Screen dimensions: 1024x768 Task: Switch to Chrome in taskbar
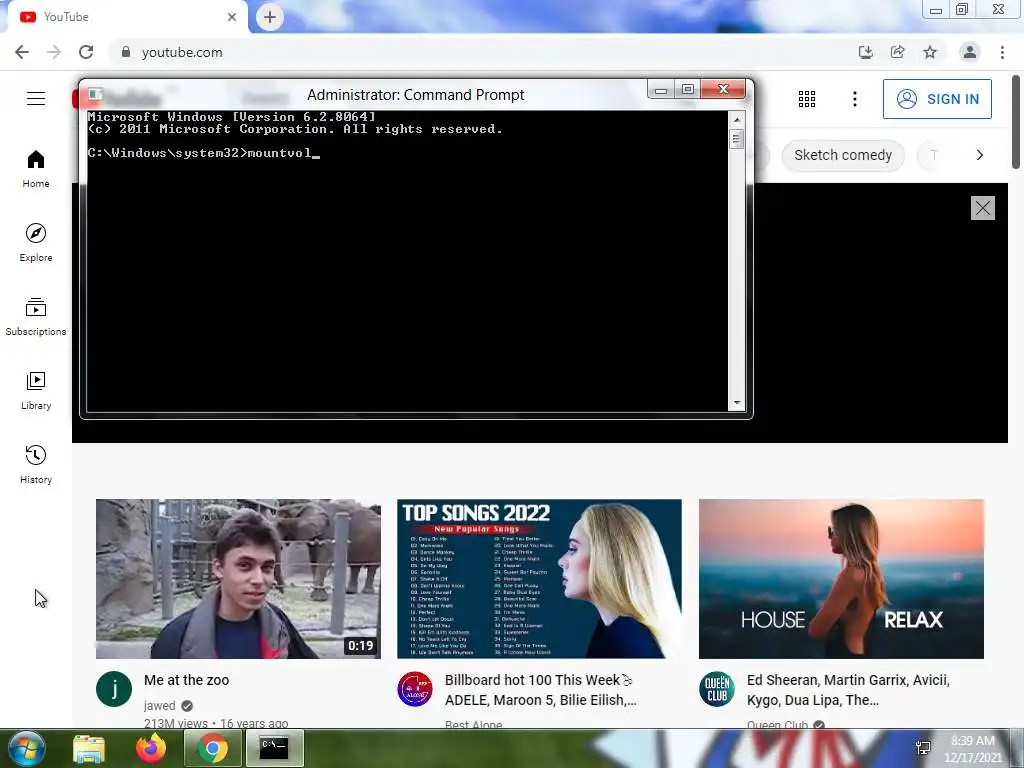point(212,748)
